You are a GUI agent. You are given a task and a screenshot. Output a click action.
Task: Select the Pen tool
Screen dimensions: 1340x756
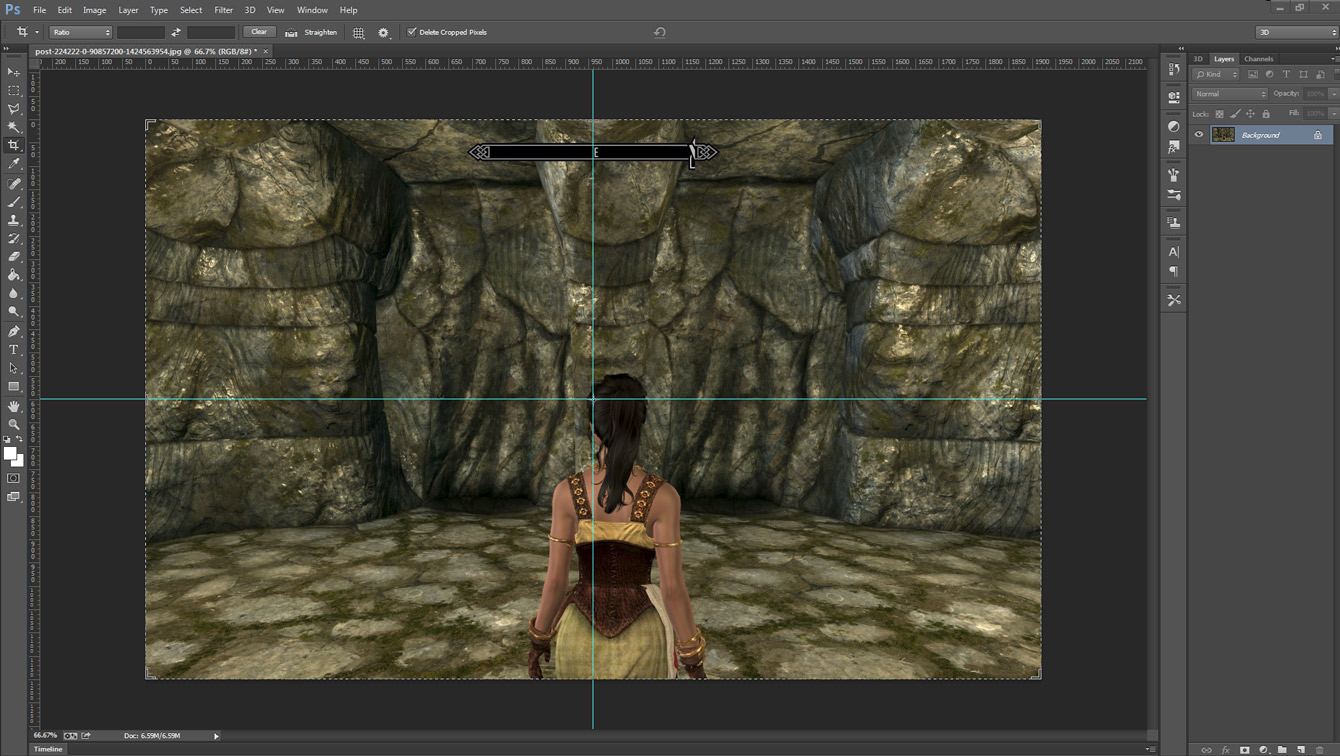(x=14, y=331)
